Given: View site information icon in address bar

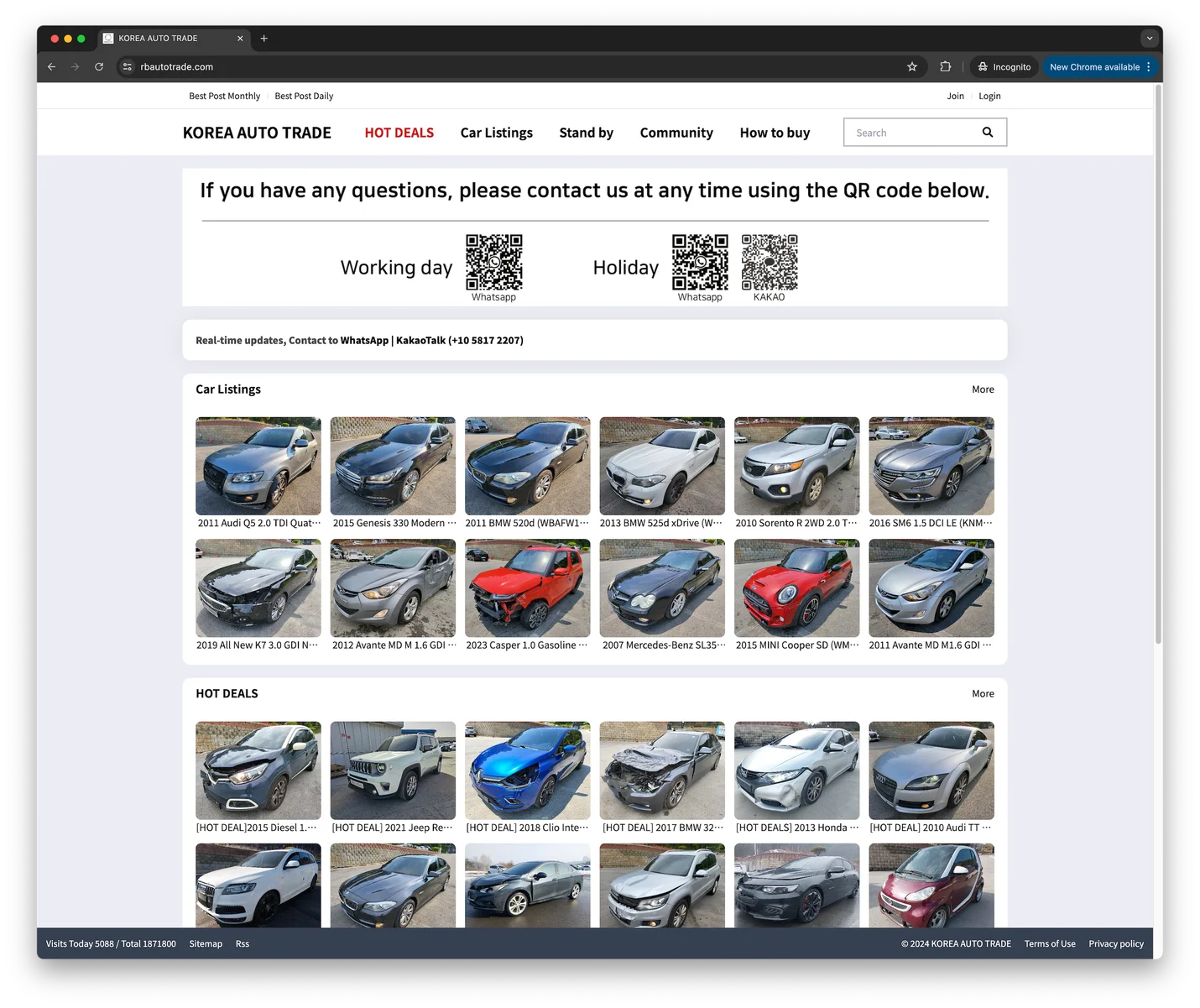Looking at the screenshot, I should coord(128,67).
